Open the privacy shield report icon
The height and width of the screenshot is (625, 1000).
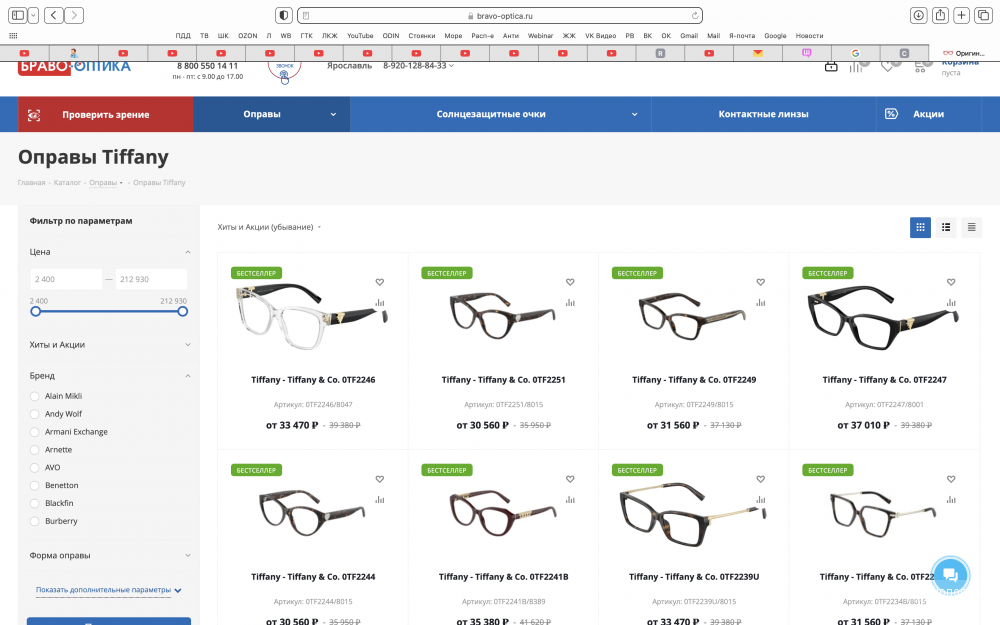284,15
